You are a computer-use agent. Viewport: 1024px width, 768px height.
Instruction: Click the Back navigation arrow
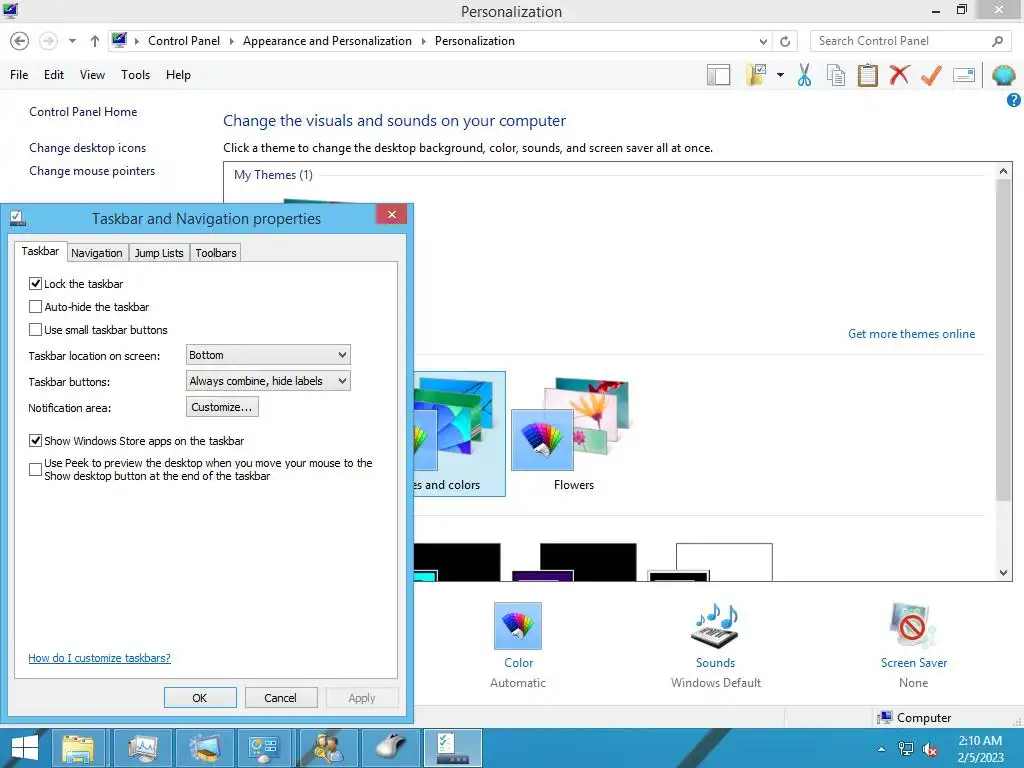20,41
